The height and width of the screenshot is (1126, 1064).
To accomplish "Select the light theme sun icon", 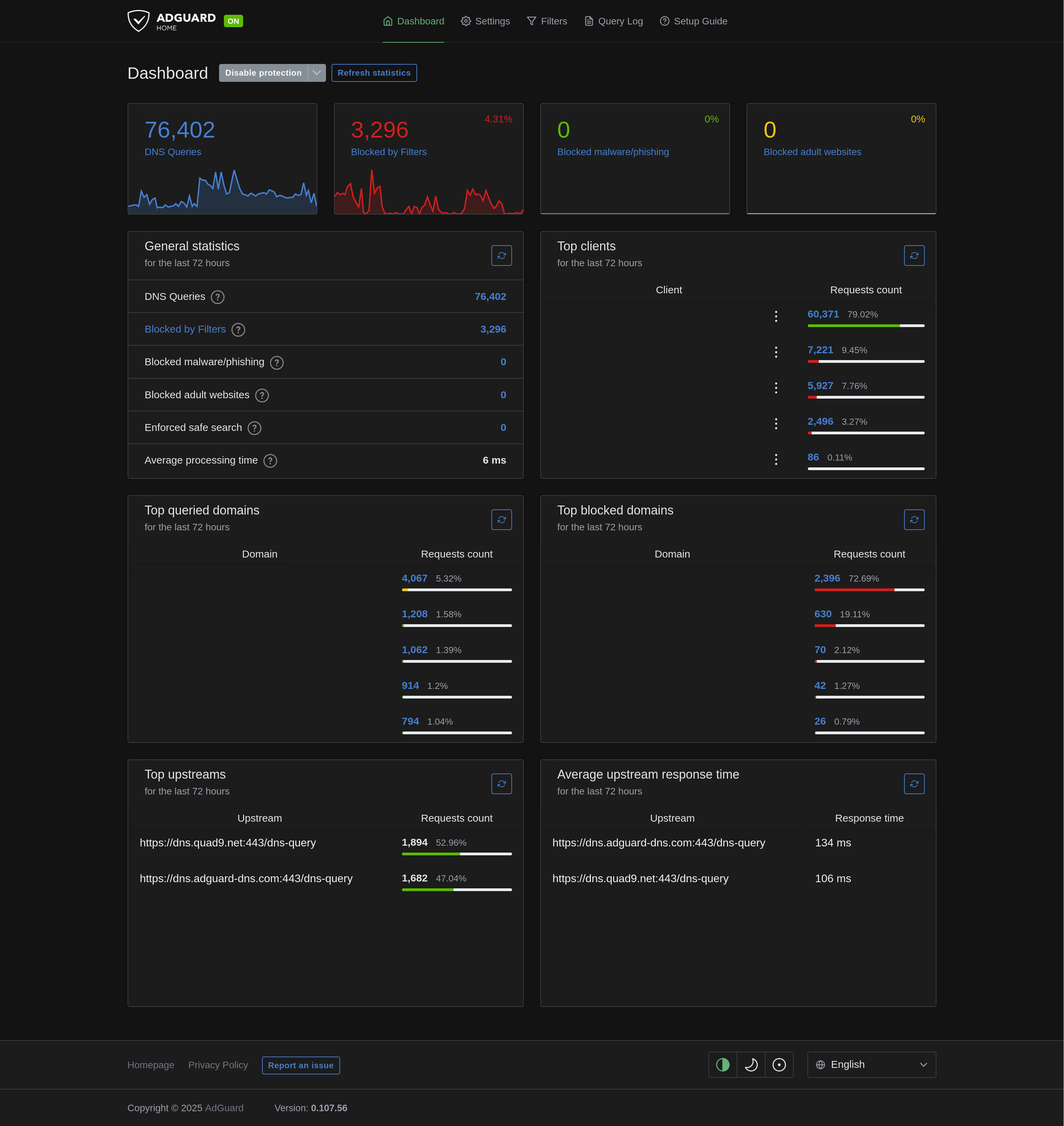I will tap(779, 1065).
